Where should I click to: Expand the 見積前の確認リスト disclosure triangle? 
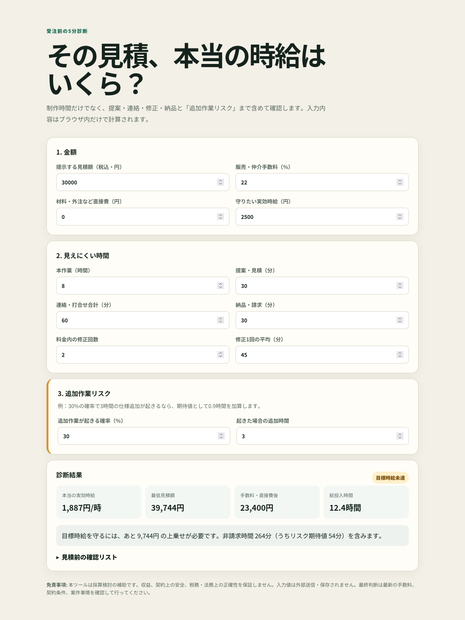58,558
